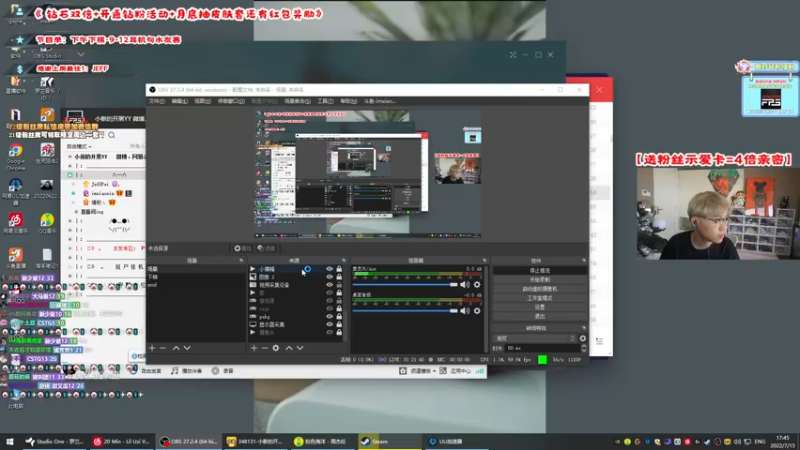The image size is (800, 450).
Task: Click the 工作室模式 button
Action: pos(540,298)
